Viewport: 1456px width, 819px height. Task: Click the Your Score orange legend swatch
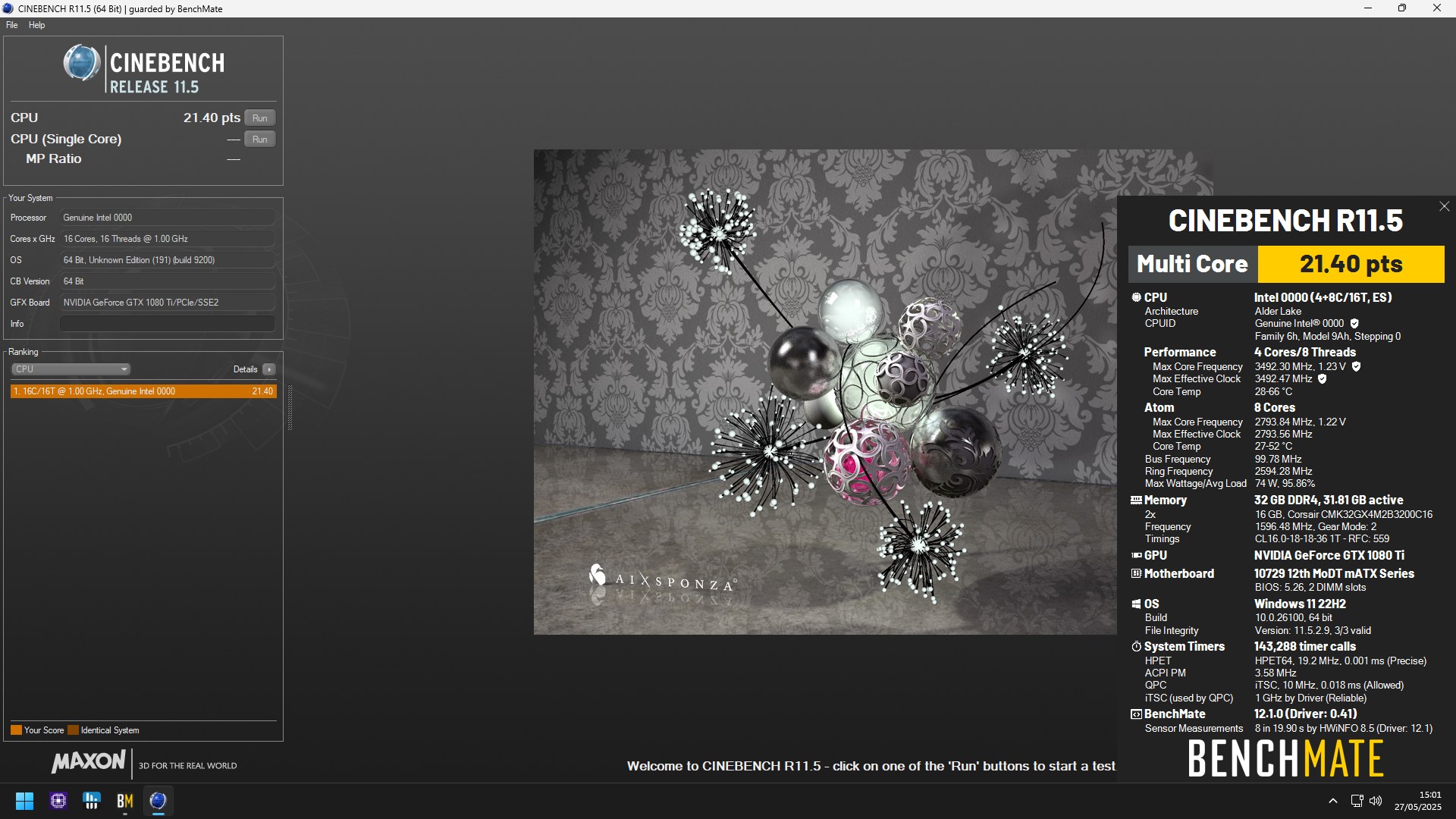16,730
